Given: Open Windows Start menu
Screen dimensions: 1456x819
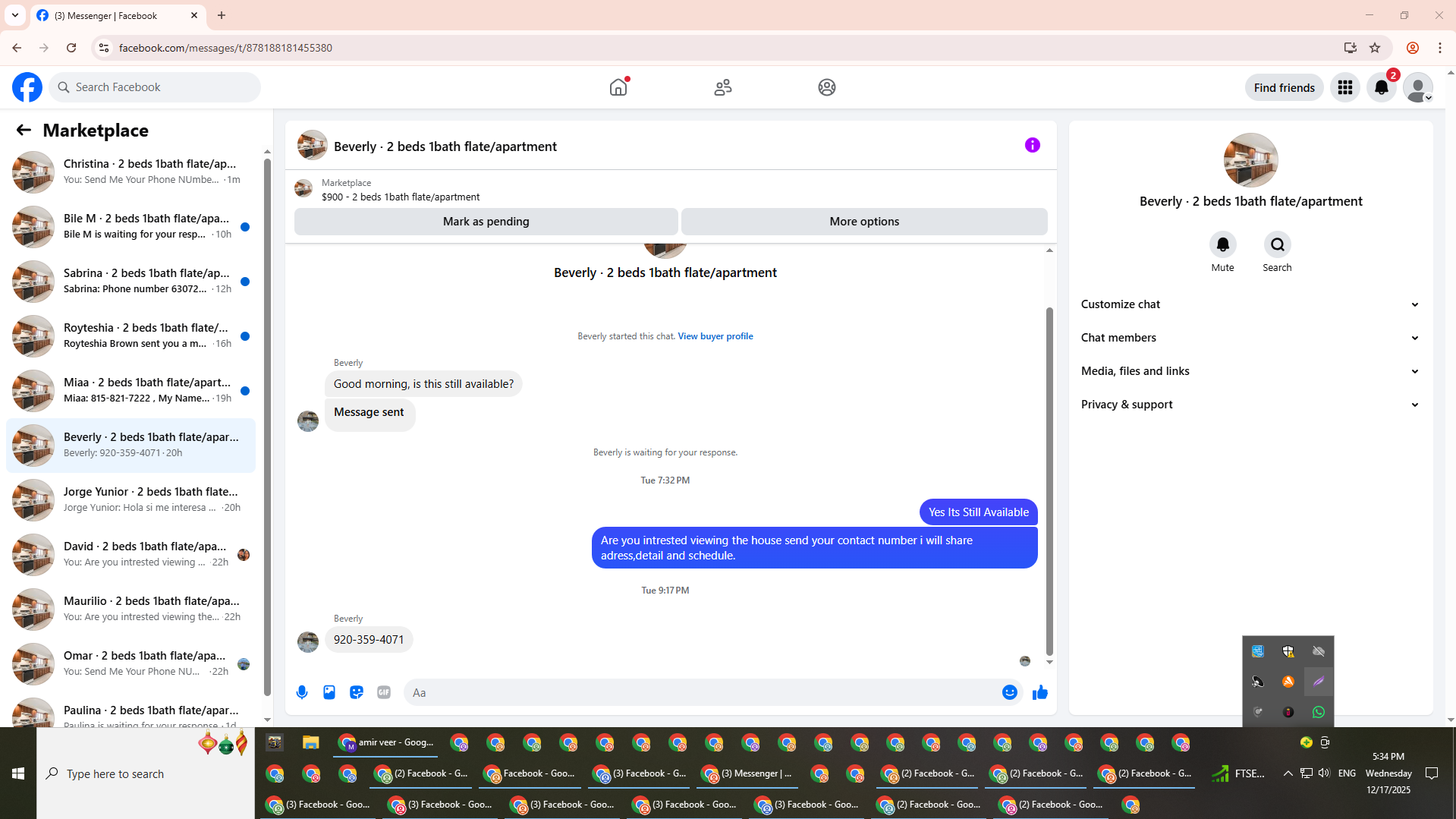Looking at the screenshot, I should coord(18,773).
